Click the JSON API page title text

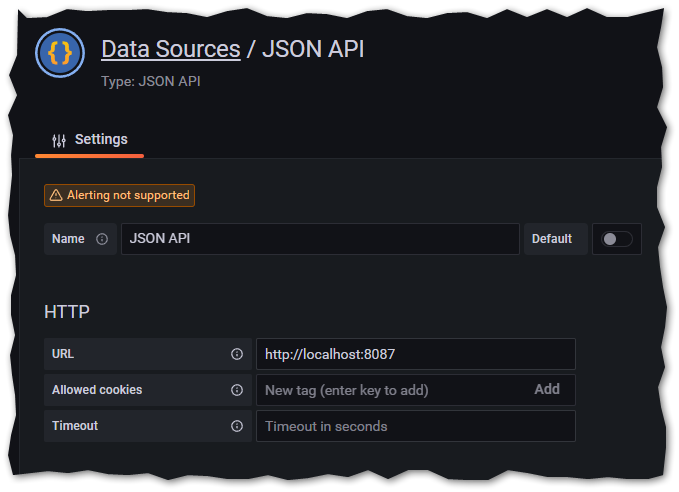click(x=313, y=49)
